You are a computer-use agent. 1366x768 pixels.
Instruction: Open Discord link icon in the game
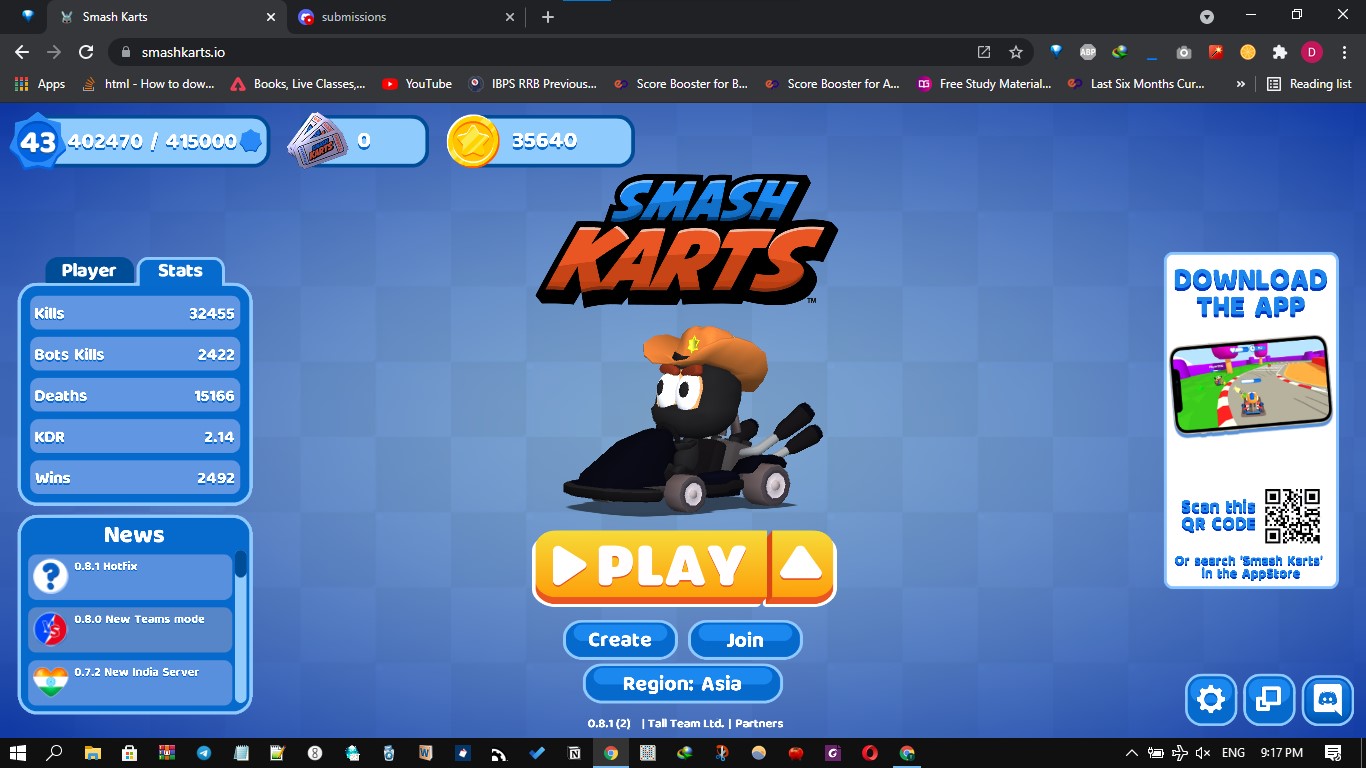coord(1328,699)
